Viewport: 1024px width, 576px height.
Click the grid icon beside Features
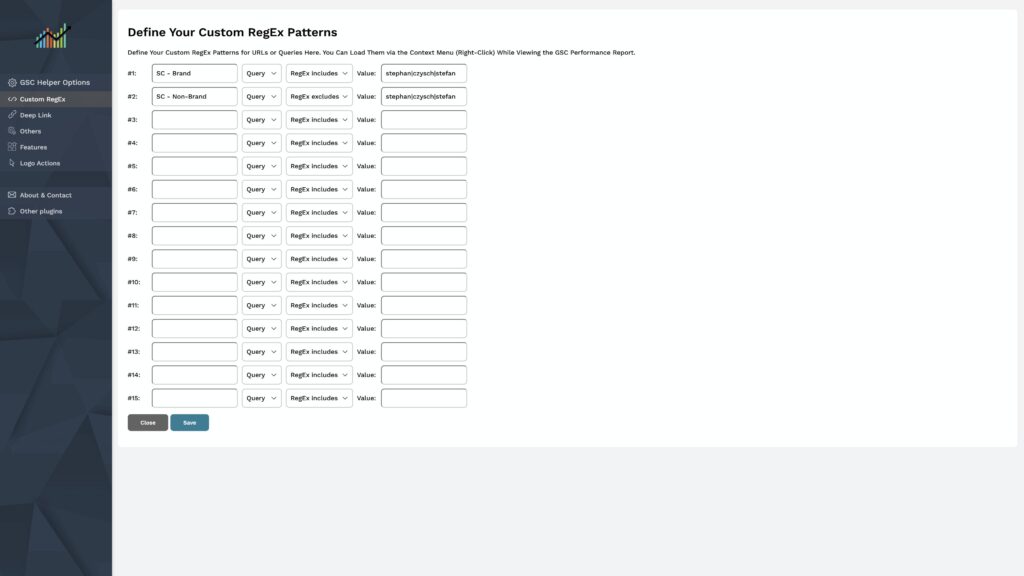point(12,147)
